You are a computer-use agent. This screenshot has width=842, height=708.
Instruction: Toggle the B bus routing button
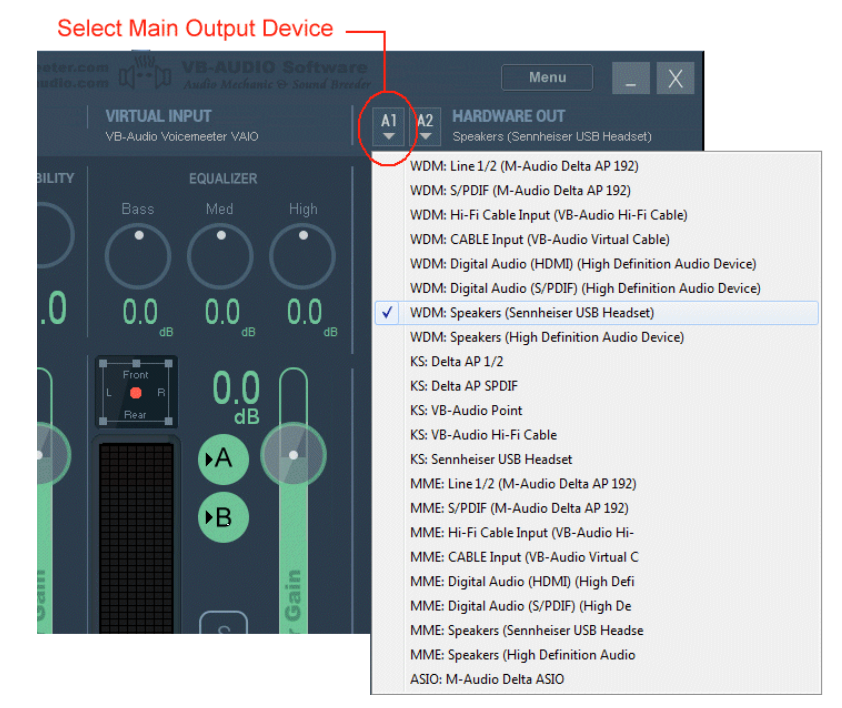click(x=223, y=517)
